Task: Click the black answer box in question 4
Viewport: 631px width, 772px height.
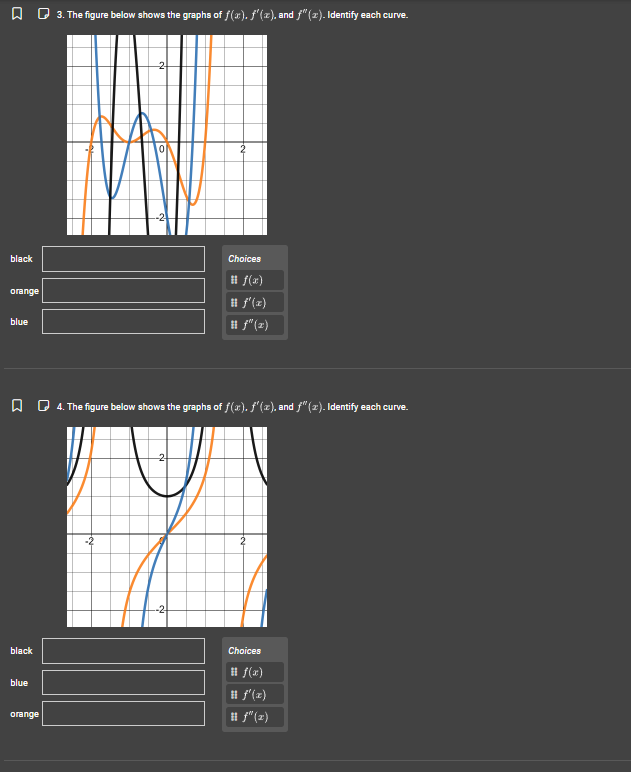Action: click(x=124, y=651)
